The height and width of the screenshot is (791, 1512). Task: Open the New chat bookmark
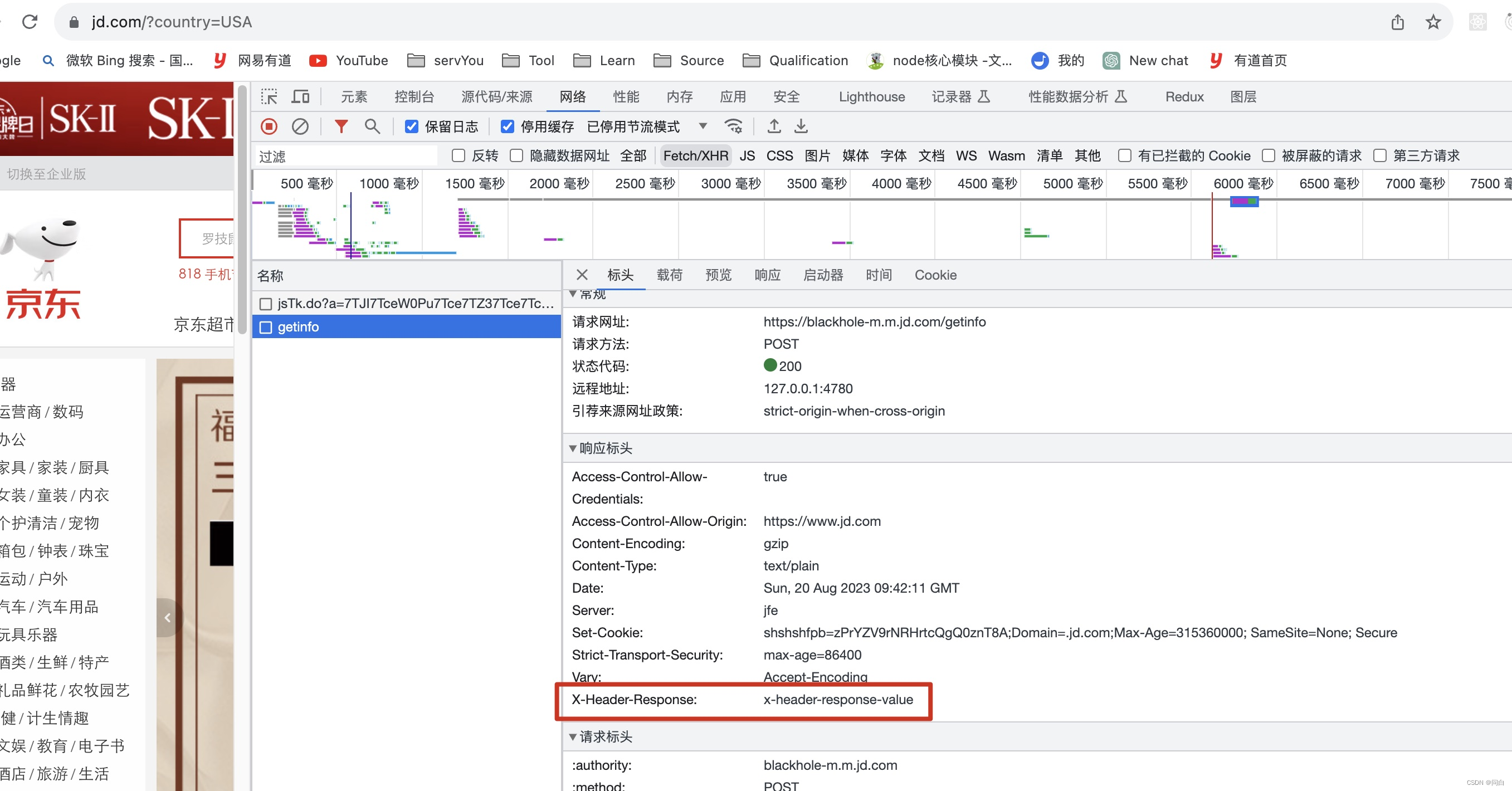tap(1145, 61)
